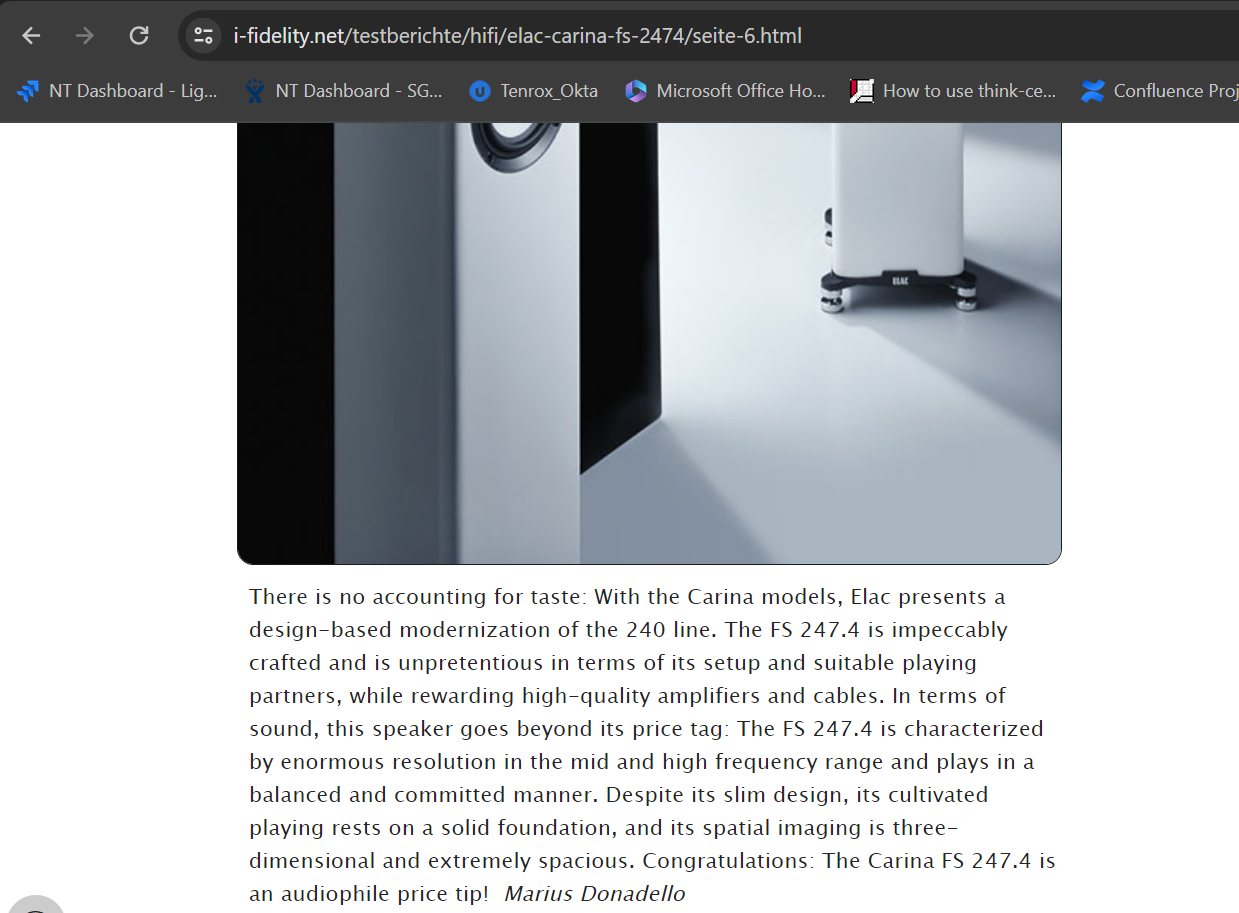This screenshot has width=1239, height=913.
Task: Click the sentence 'Congratulations: The Carina FS 247.4 is'
Action: [x=849, y=860]
